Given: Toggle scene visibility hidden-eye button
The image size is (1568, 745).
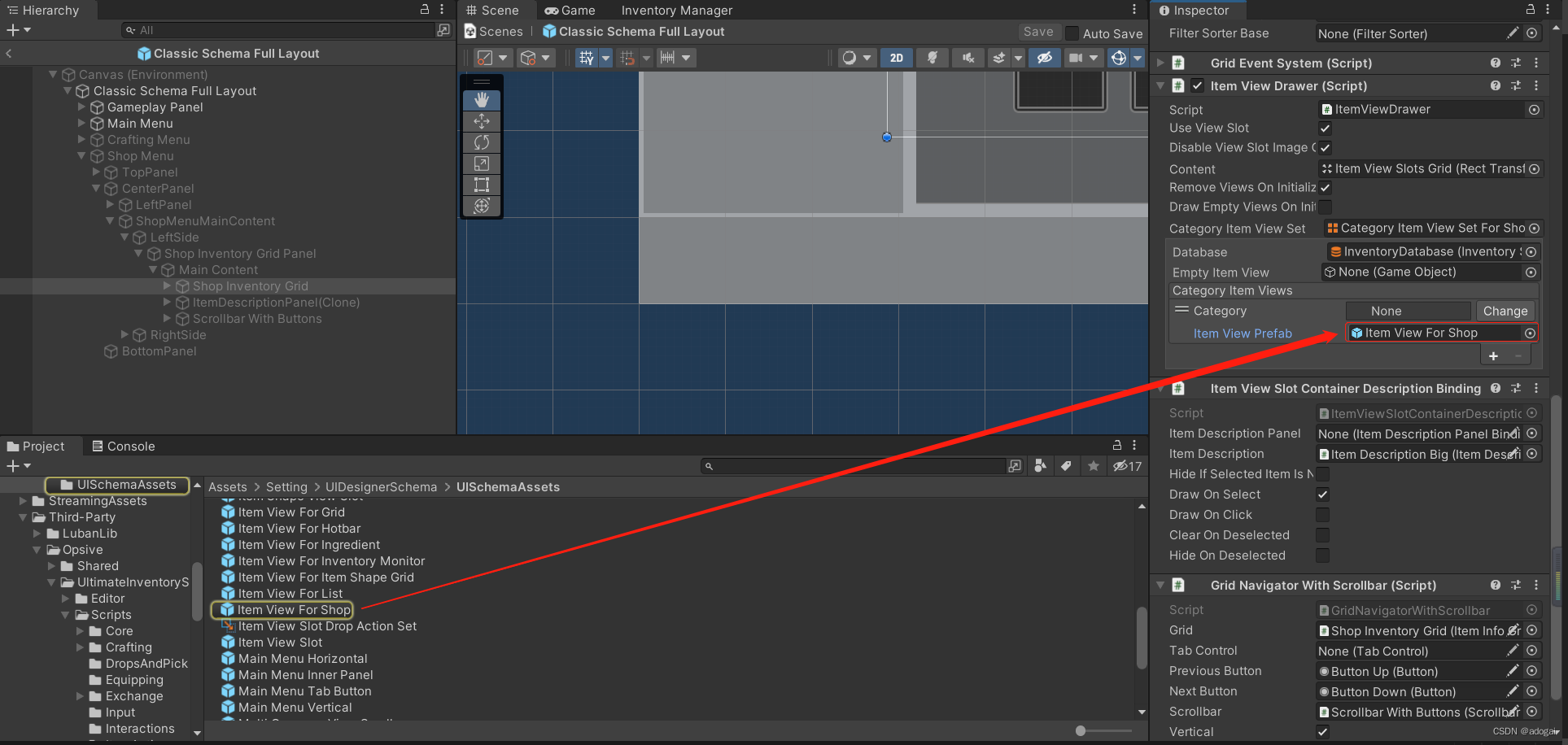Looking at the screenshot, I should pyautogui.click(x=1045, y=58).
